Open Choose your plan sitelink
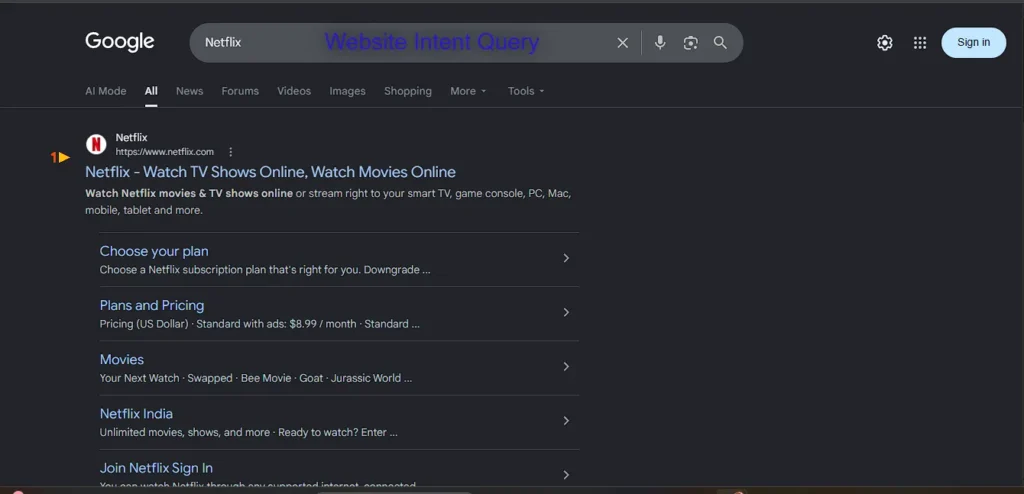The image size is (1024, 494). 154,251
